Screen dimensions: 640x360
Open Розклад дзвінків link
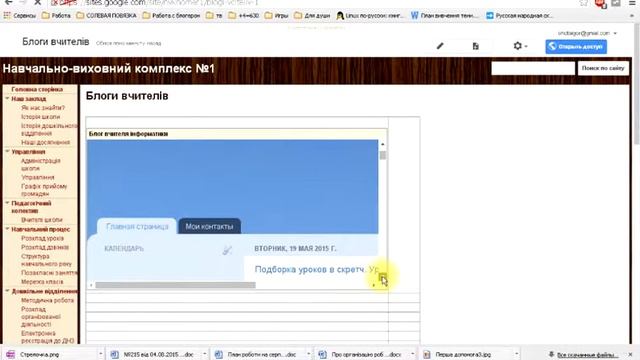(45, 247)
